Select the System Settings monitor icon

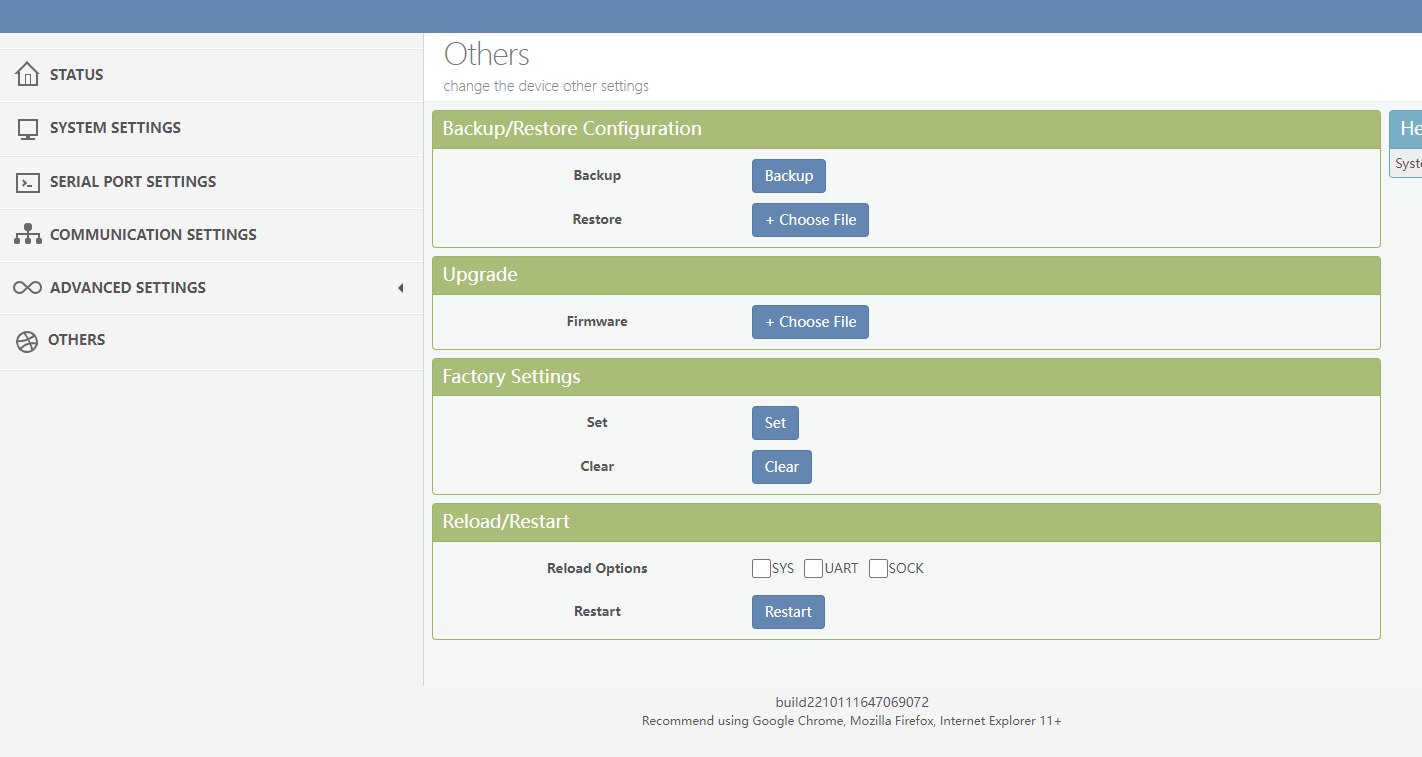(27, 129)
